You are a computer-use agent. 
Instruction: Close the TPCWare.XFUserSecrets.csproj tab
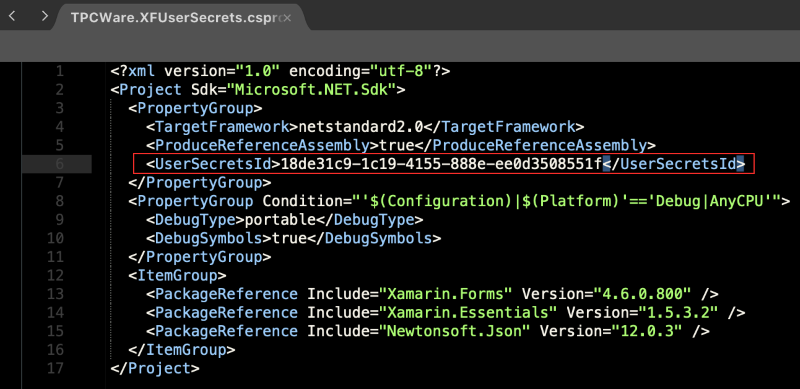tap(287, 18)
